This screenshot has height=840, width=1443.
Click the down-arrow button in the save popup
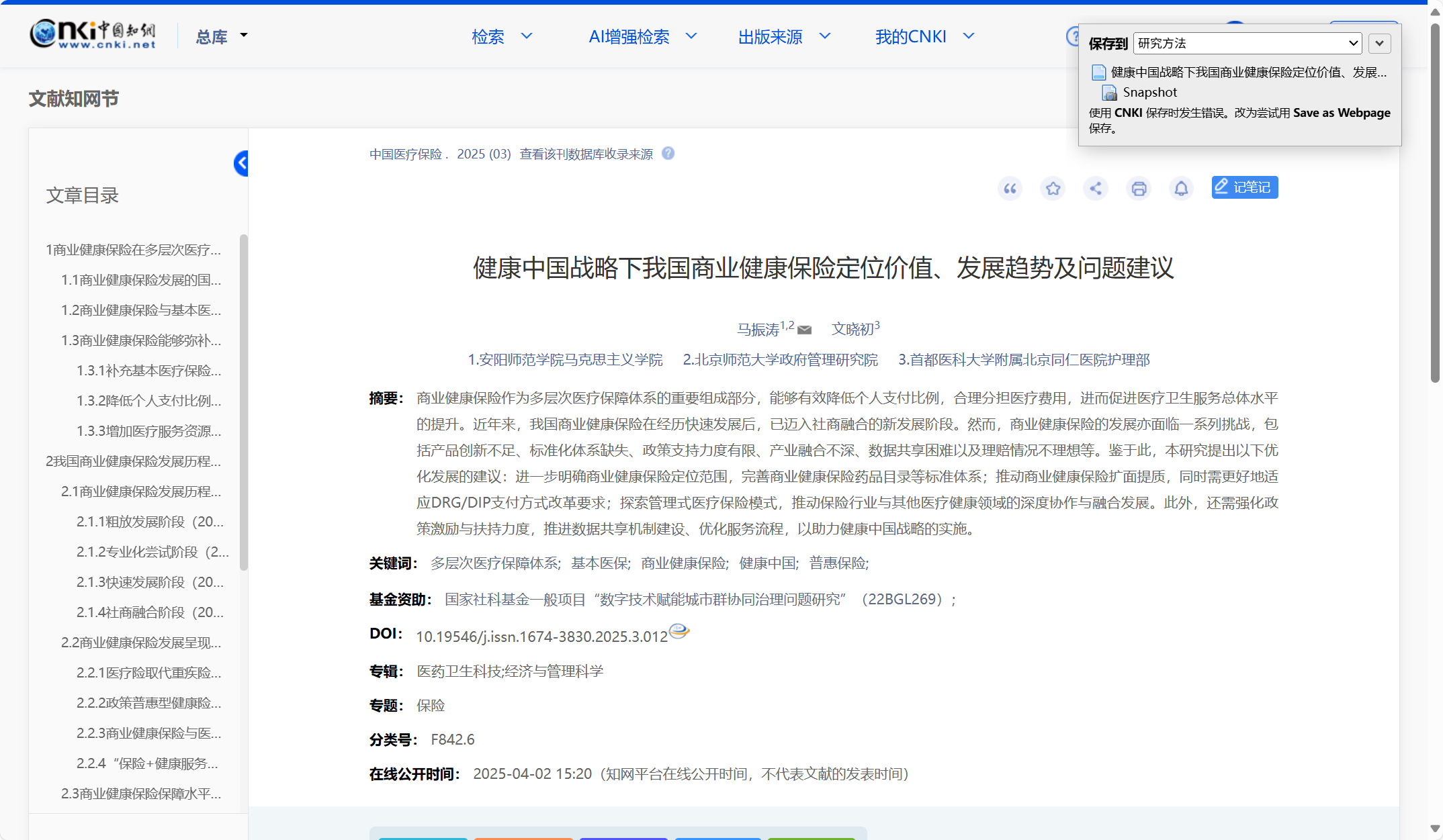1379,44
